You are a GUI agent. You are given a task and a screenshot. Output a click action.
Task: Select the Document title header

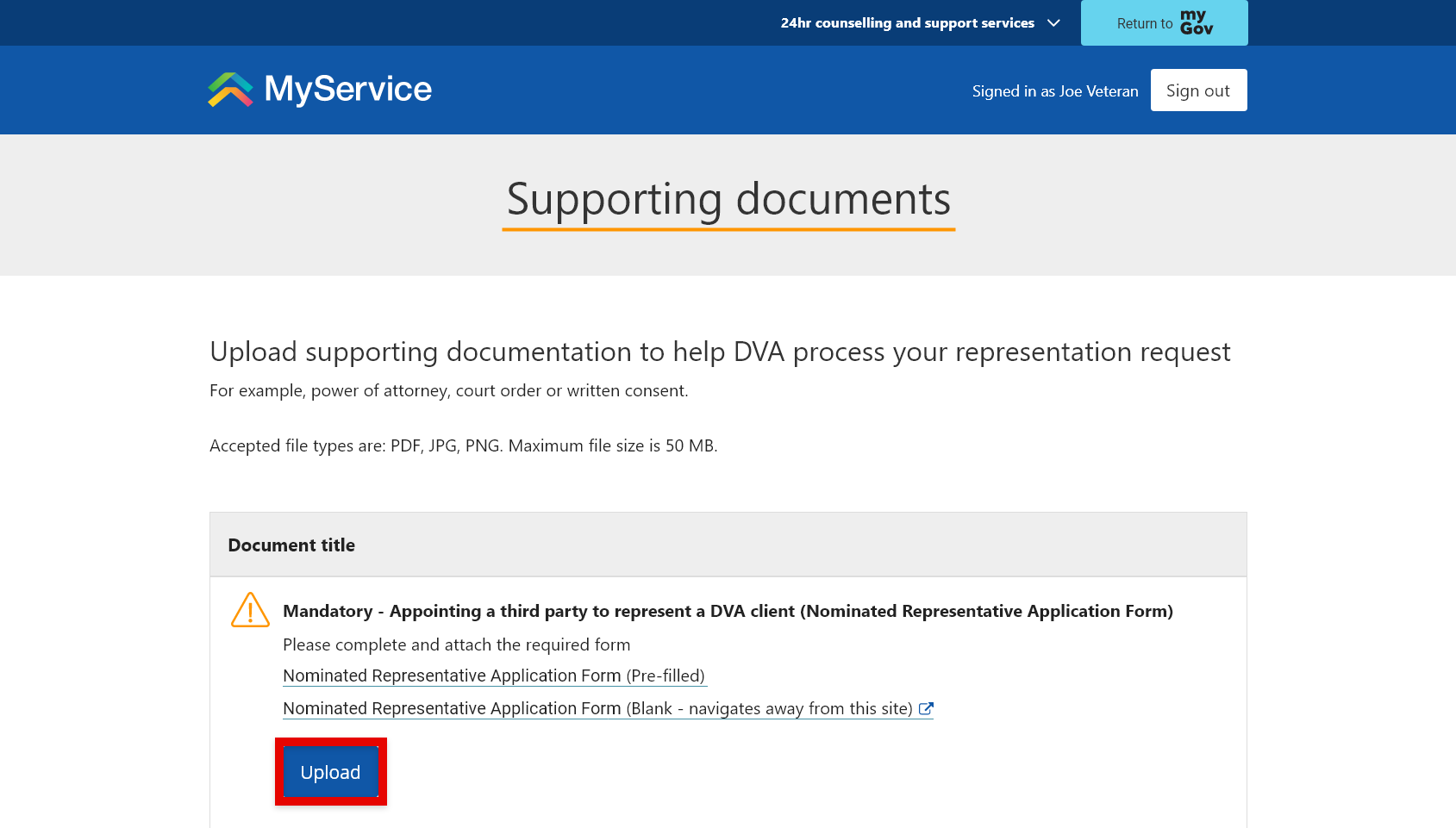(291, 545)
